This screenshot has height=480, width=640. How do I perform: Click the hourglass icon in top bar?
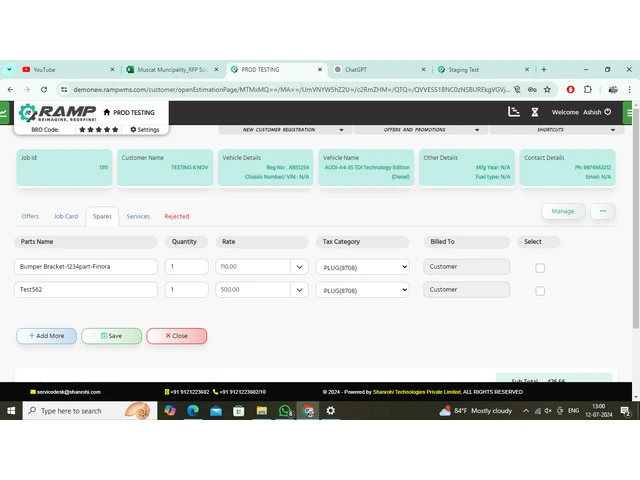535,112
